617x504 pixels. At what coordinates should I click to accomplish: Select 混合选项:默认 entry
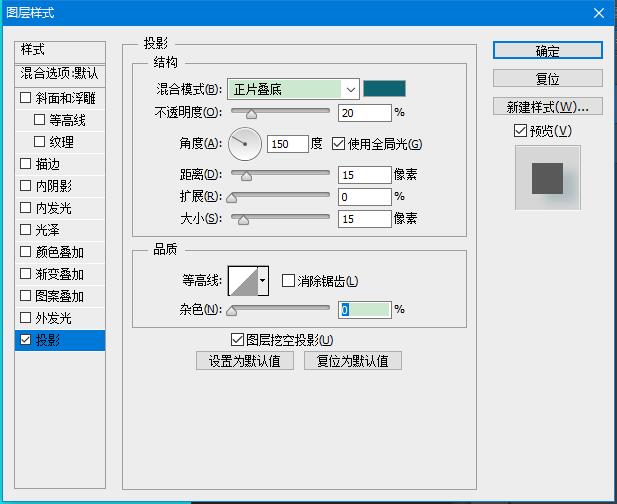(60, 74)
